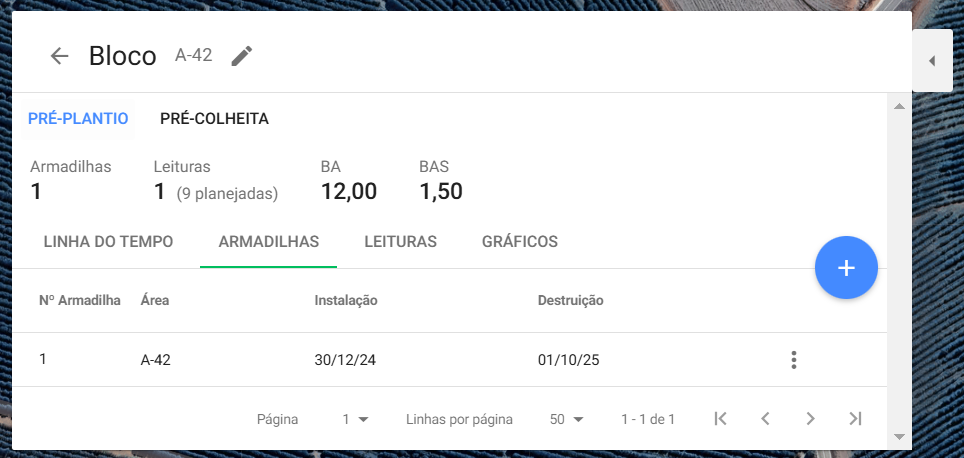The height and width of the screenshot is (458, 964).
Task: Click the back arrow beside Bloco
Action: pyautogui.click(x=59, y=56)
